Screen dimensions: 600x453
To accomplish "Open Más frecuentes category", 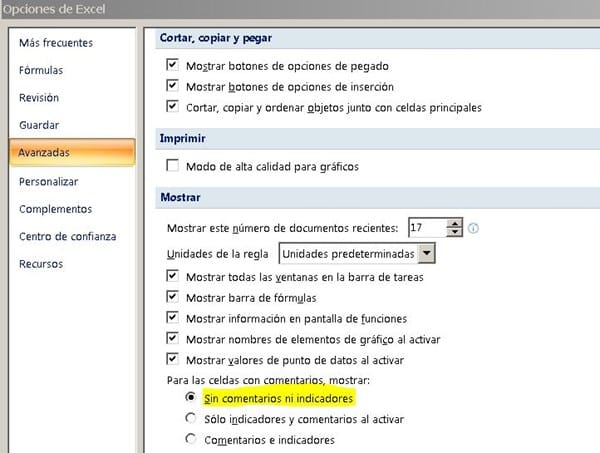I will coord(56,43).
